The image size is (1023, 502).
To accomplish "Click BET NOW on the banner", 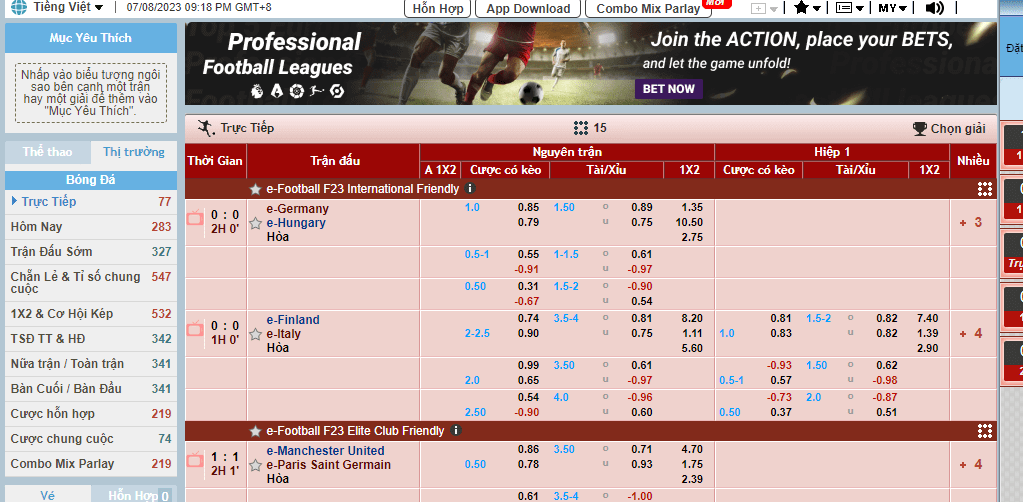I will pyautogui.click(x=669, y=89).
